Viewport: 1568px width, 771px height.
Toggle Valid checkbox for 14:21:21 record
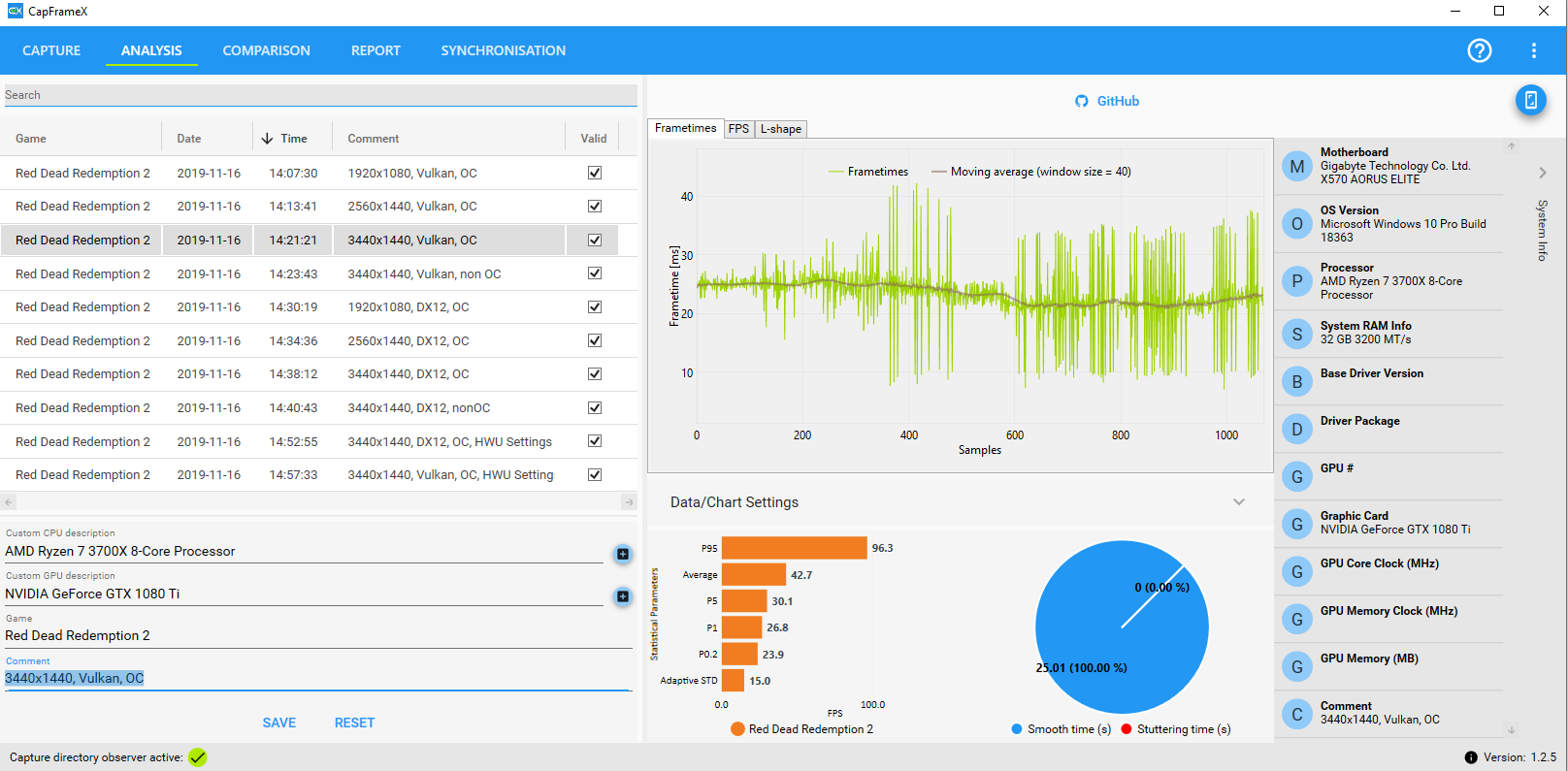click(595, 240)
